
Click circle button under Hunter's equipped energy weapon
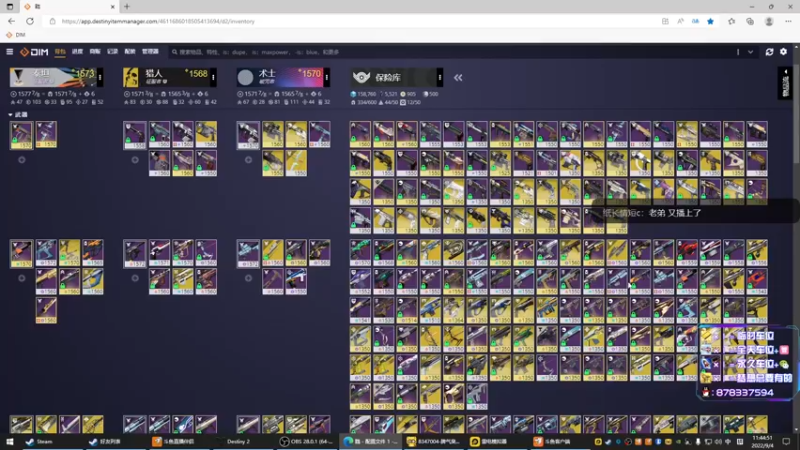point(135,278)
